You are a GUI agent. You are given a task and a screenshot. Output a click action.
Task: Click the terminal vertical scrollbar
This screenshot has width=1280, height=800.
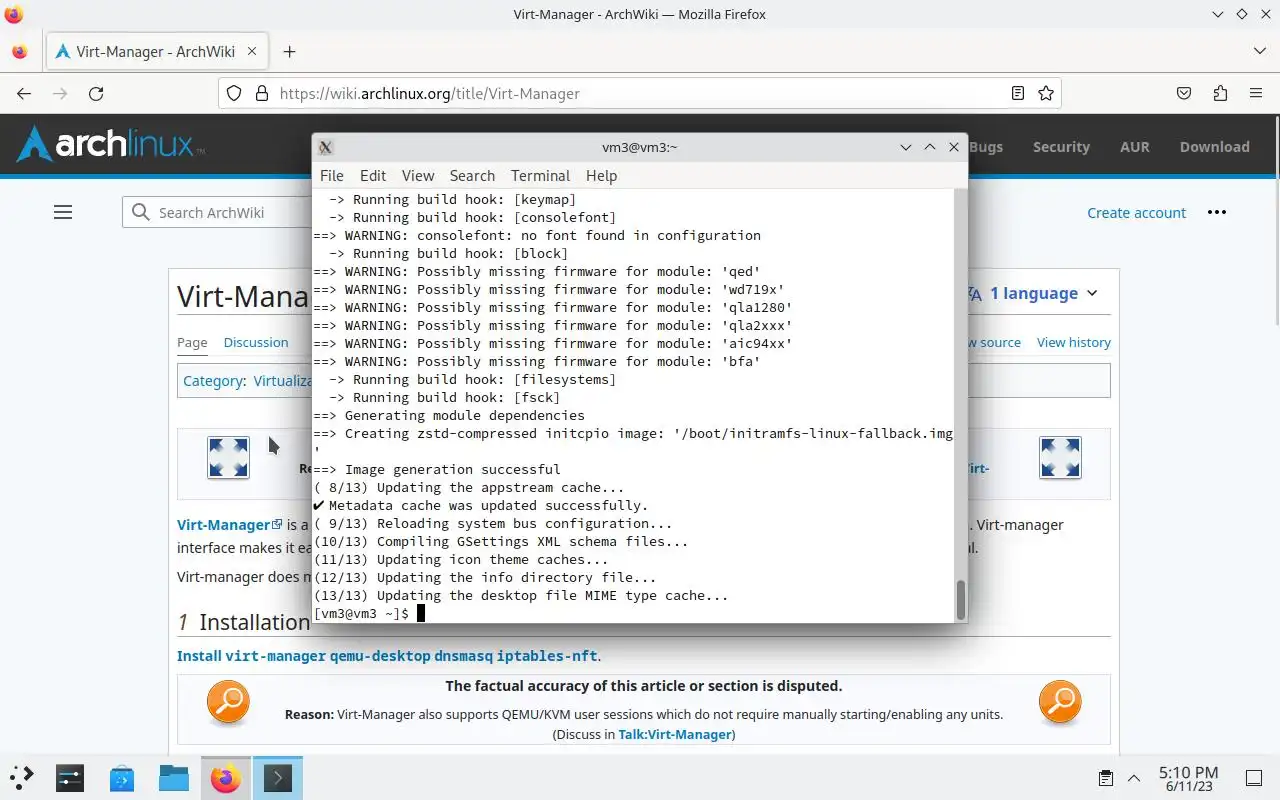click(x=961, y=600)
